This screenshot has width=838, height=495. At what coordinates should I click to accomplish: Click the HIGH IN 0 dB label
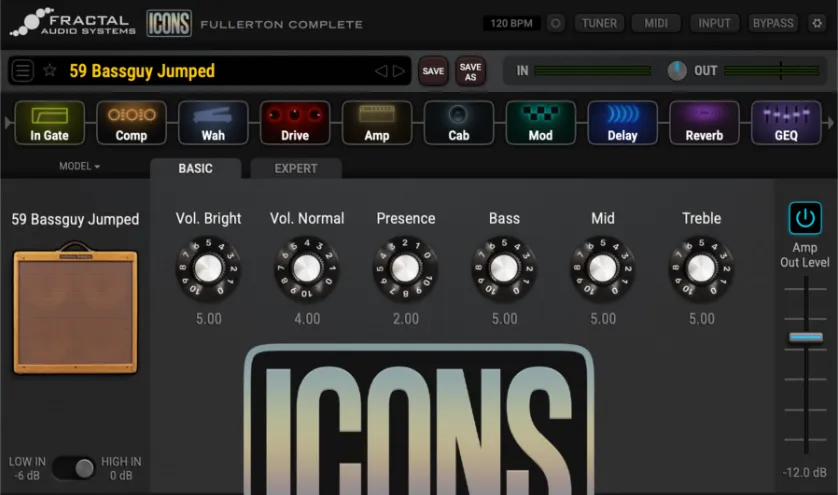tap(121, 468)
